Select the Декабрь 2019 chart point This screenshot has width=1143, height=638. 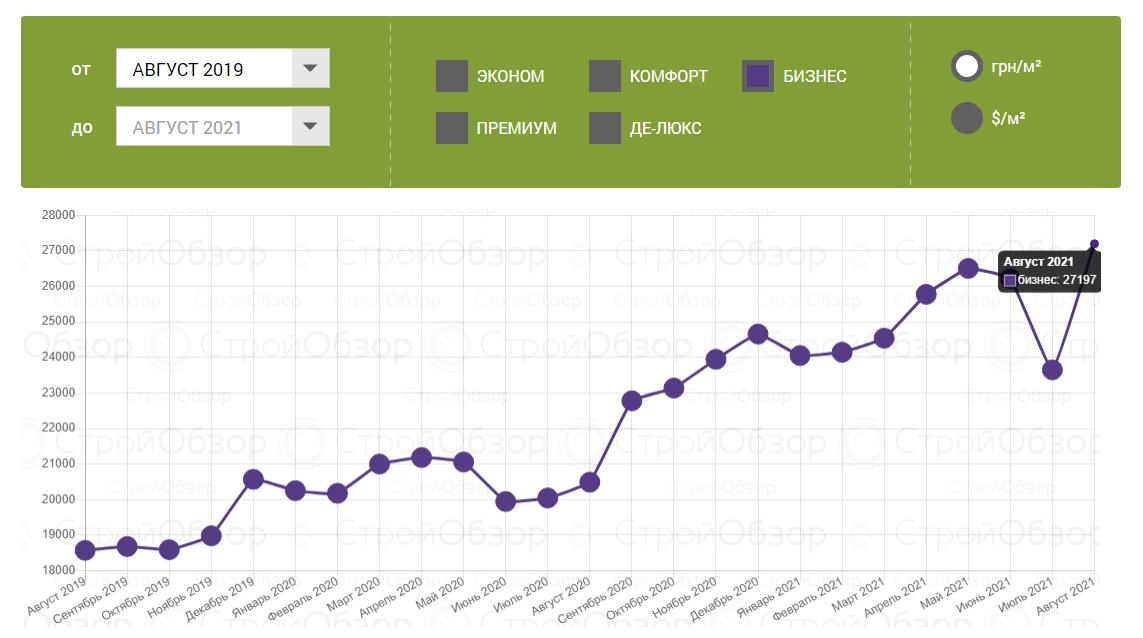coord(254,479)
